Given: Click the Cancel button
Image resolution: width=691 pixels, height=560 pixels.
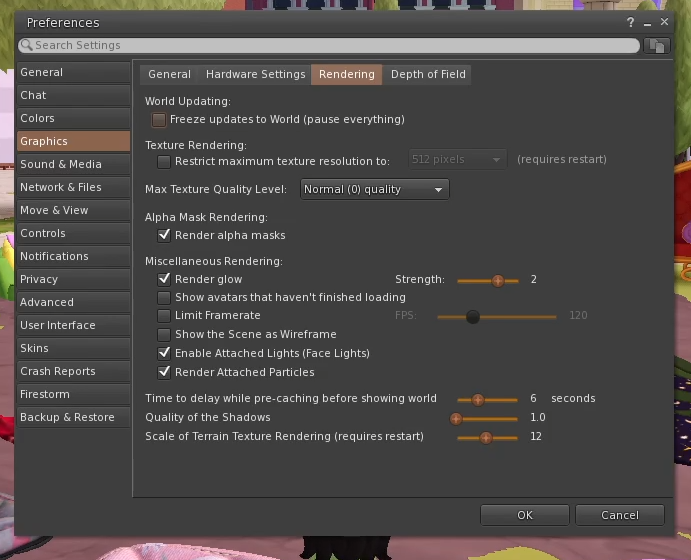Looking at the screenshot, I should (620, 515).
